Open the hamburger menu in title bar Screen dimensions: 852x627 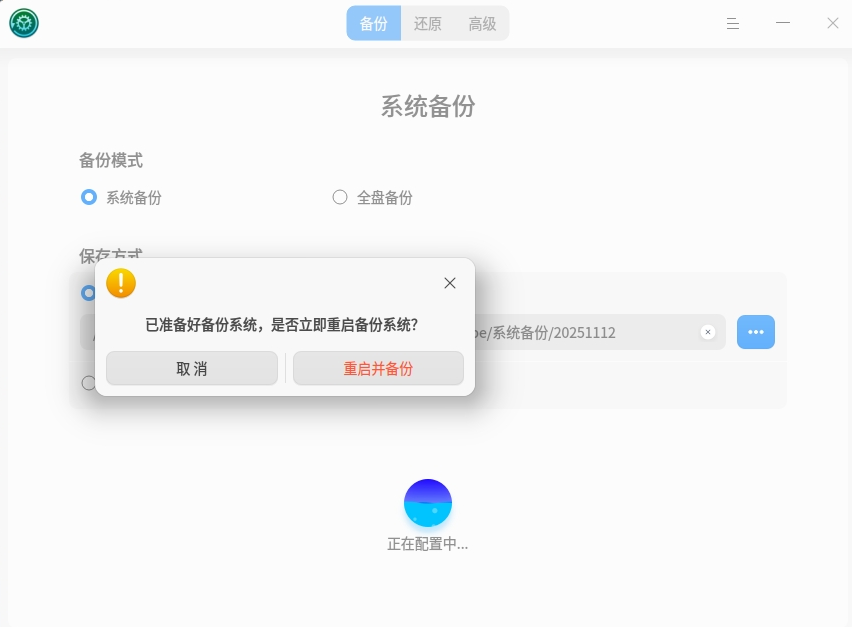(x=732, y=23)
